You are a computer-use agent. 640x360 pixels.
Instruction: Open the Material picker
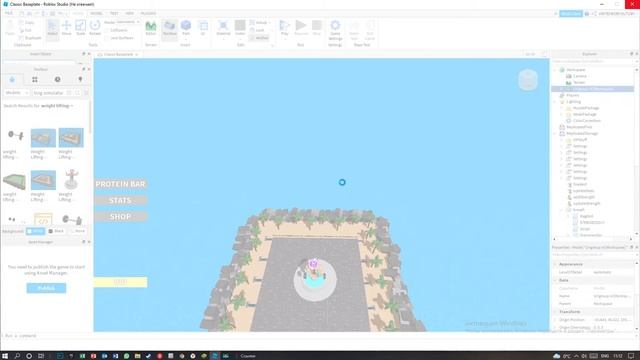coord(223,28)
